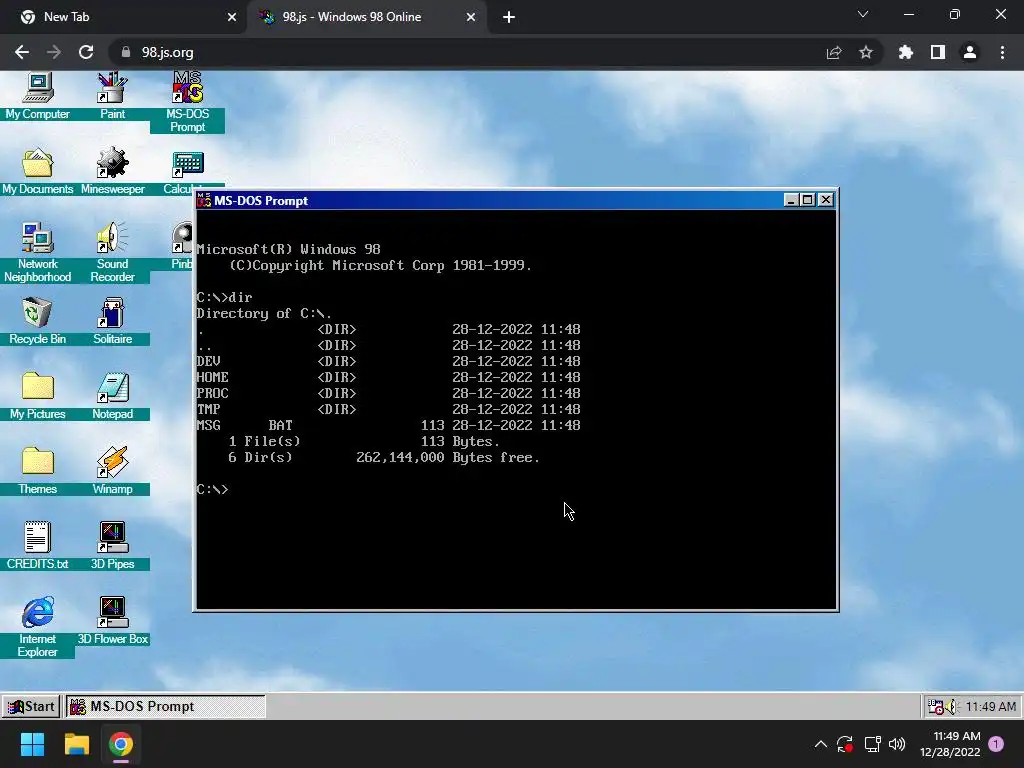Click the DEV directory row
This screenshot has width=1024, height=768.
pyautogui.click(x=389, y=361)
